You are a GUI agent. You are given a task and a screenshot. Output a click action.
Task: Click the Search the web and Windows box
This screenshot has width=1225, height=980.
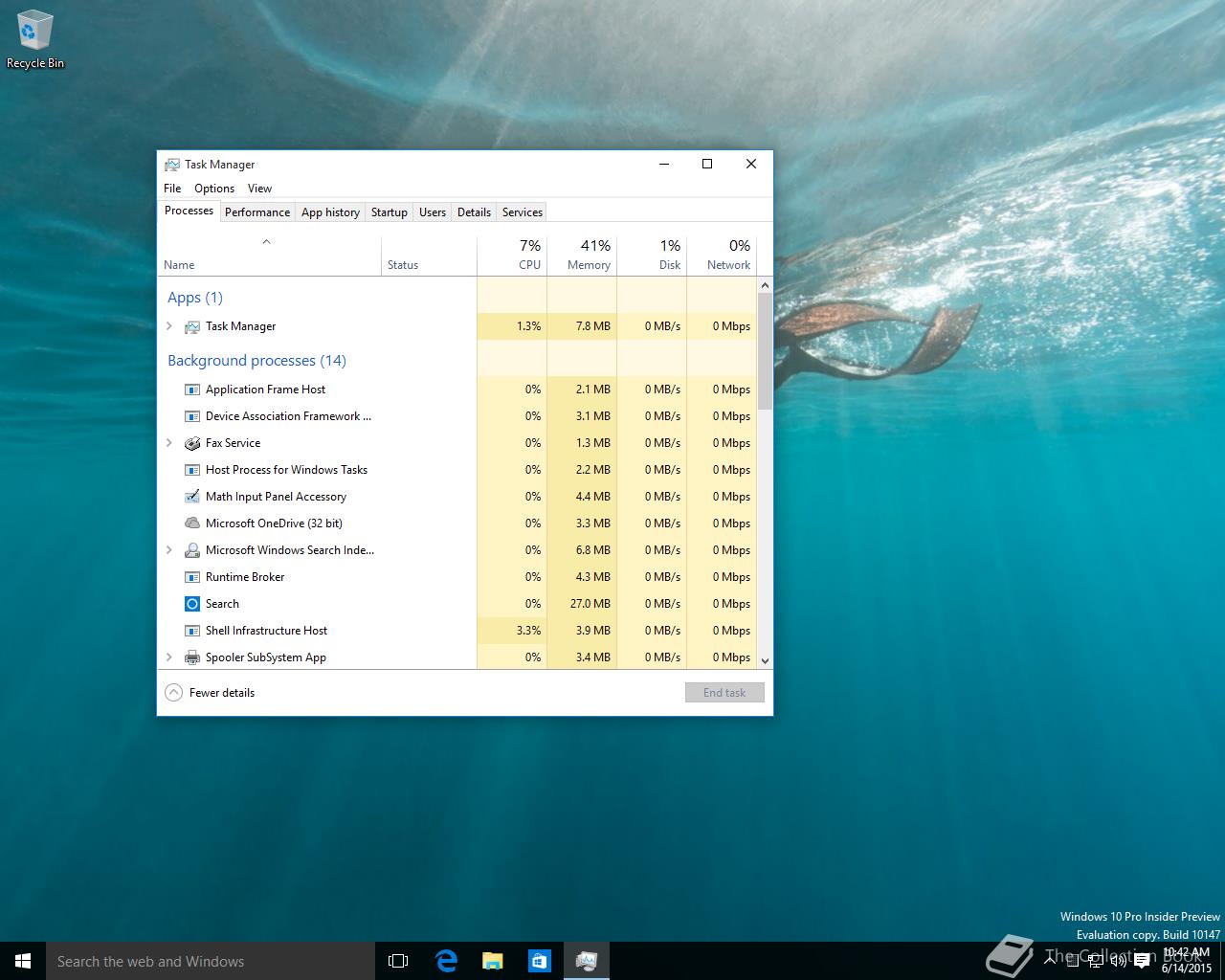coord(211,961)
